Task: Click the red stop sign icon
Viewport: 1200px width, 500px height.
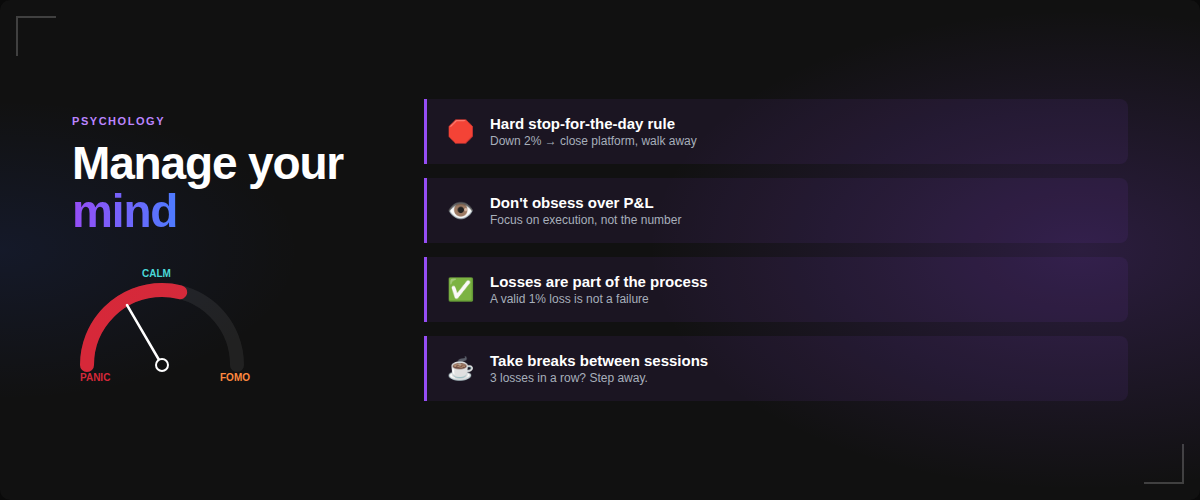Action: (460, 132)
